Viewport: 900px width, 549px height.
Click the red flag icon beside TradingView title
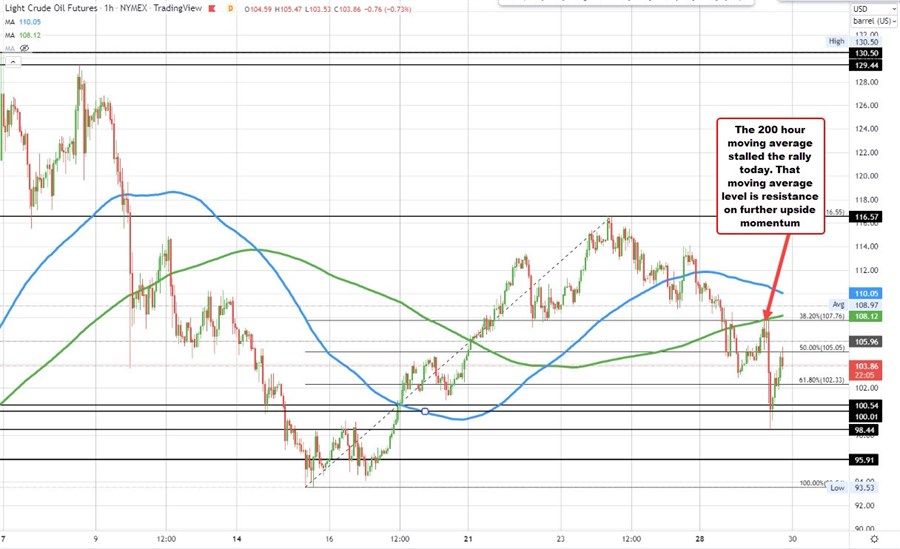(211, 9)
